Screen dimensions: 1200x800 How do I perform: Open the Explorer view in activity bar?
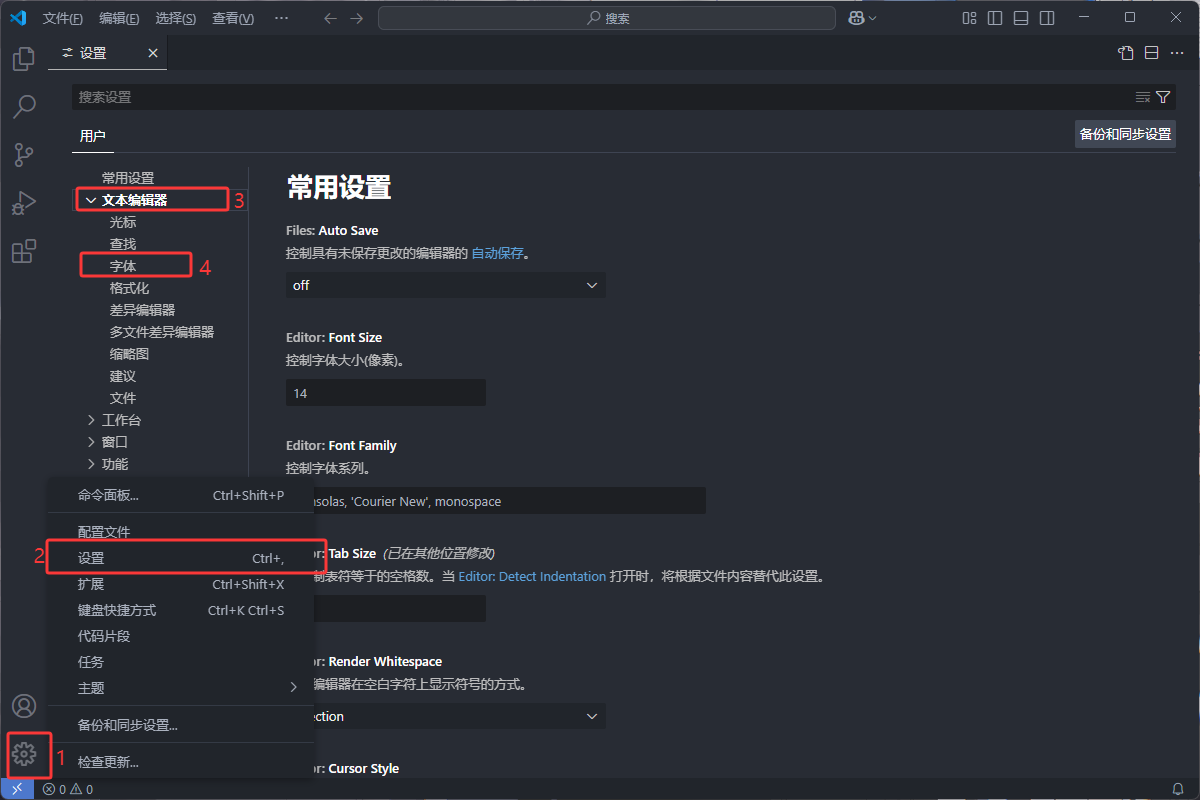point(23,59)
